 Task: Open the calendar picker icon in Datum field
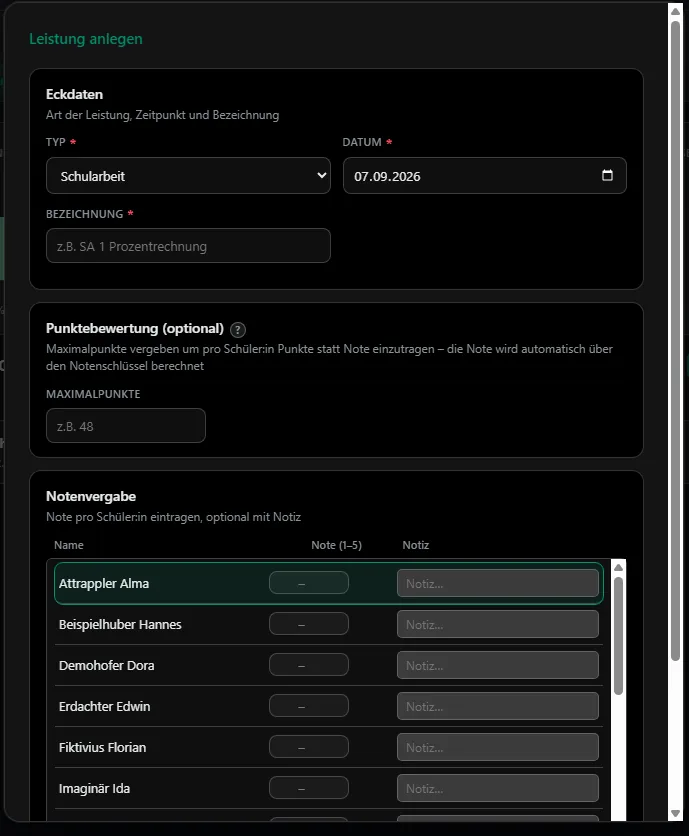(607, 175)
